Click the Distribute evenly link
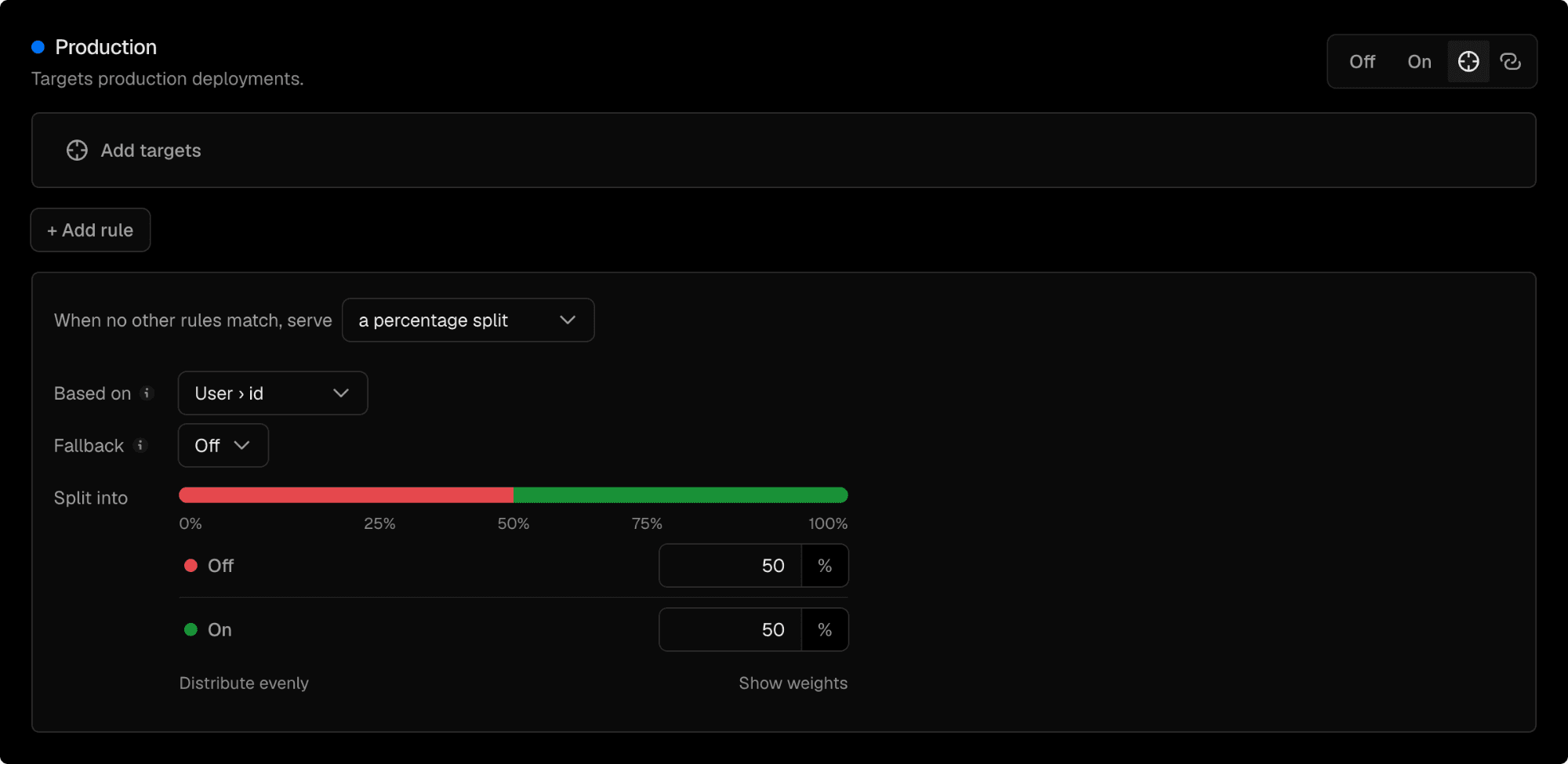Screen dimensions: 1568x764 [x=244, y=683]
